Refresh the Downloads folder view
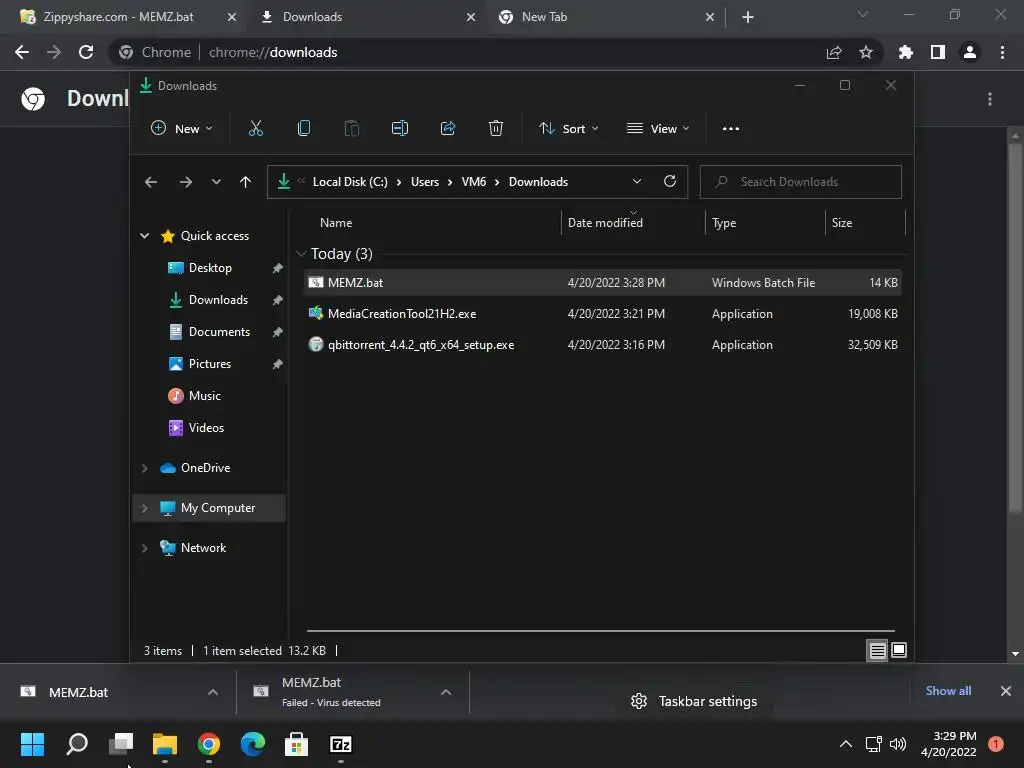The height and width of the screenshot is (768, 1024). click(x=669, y=182)
